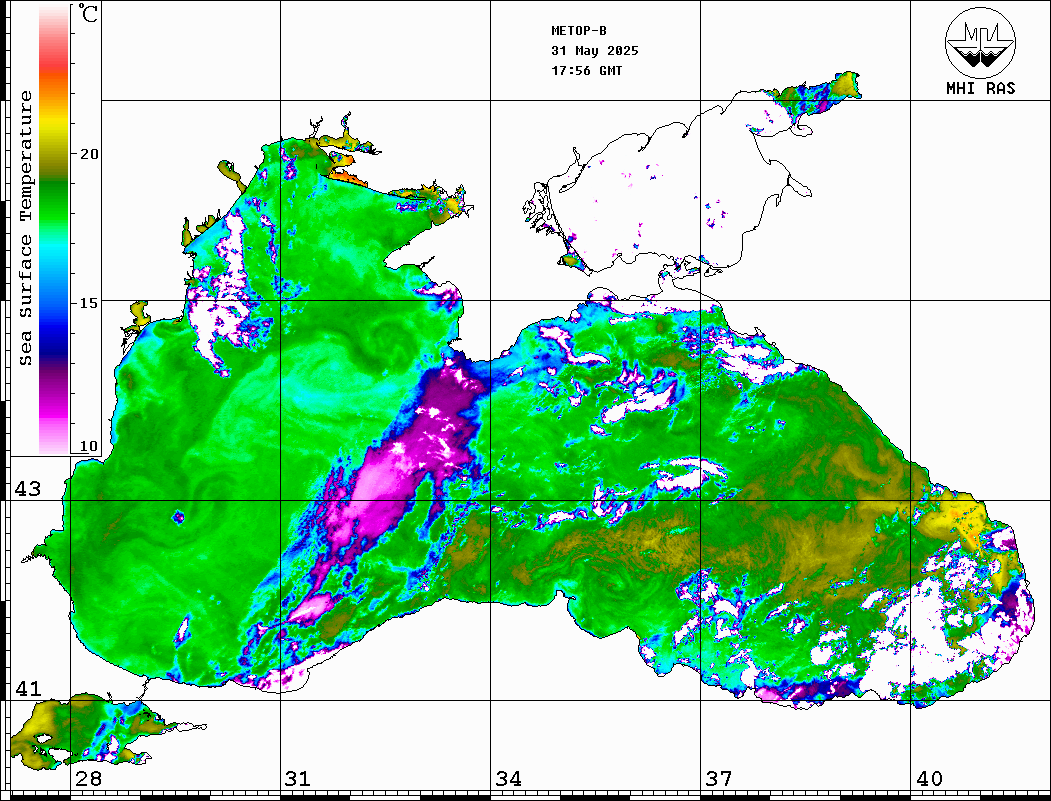Click the Sea Surface Temperature axis title

click(x=25, y=228)
